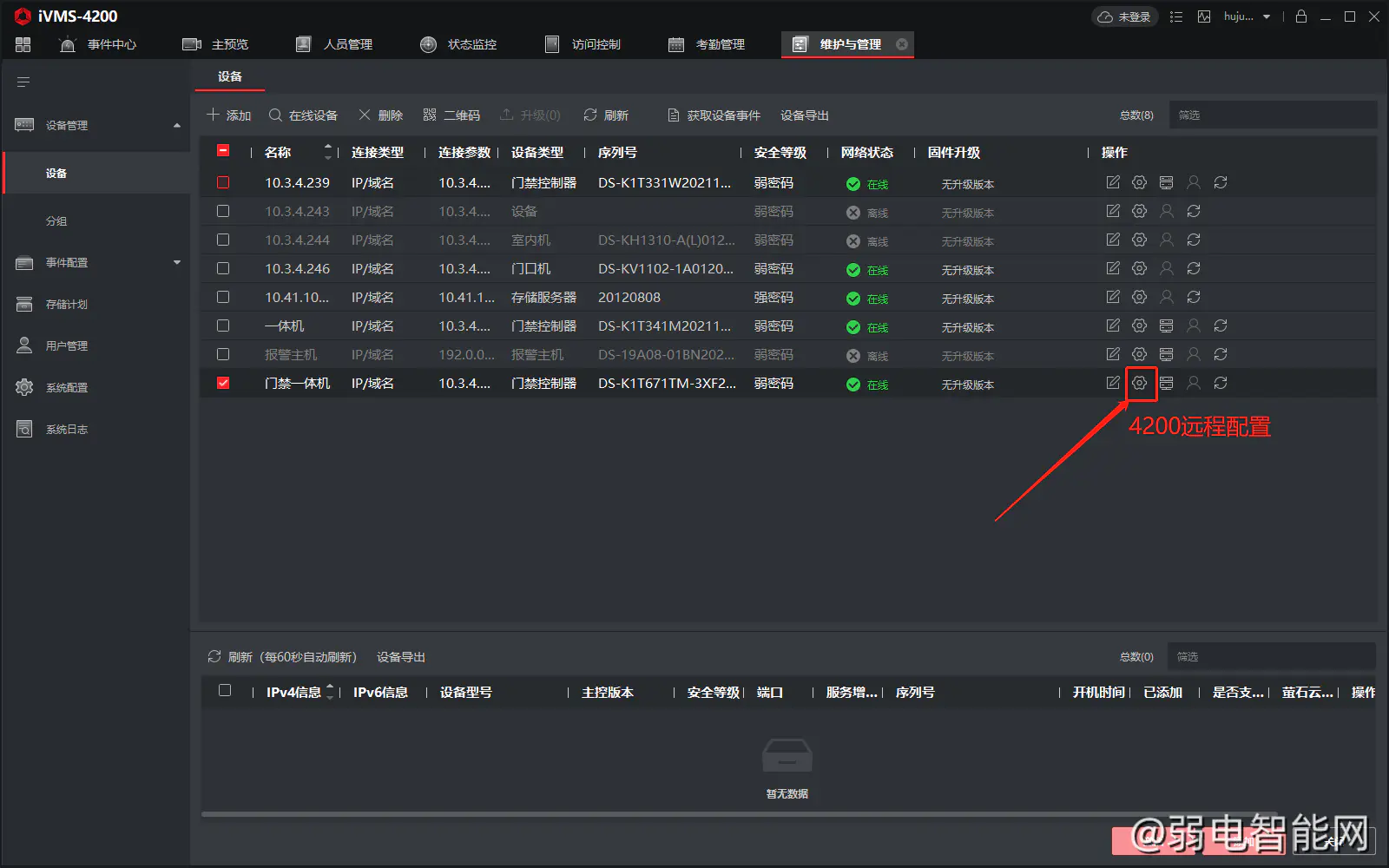Check the box for device 10.3.4.243
This screenshot has width=1389, height=868.
pos(223,211)
